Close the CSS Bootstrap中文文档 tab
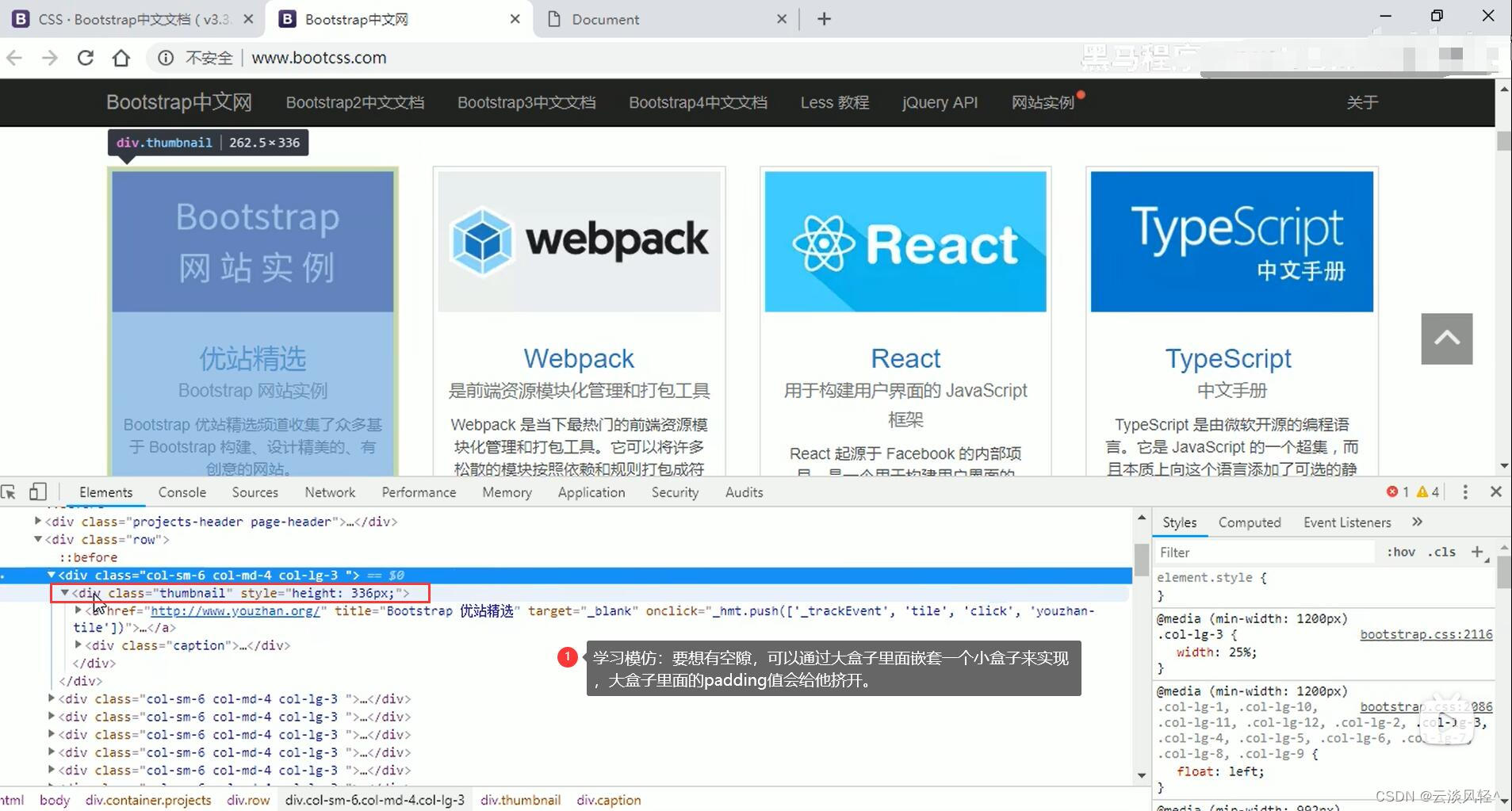Image resolution: width=1512 pixels, height=811 pixels. coord(248,19)
